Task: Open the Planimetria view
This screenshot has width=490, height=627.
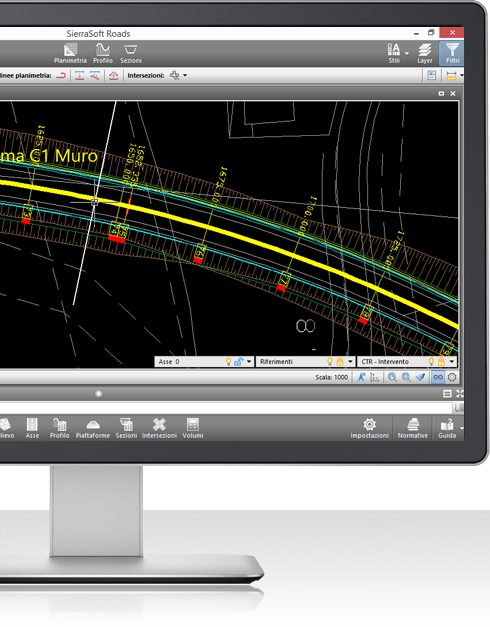Action: click(70, 54)
